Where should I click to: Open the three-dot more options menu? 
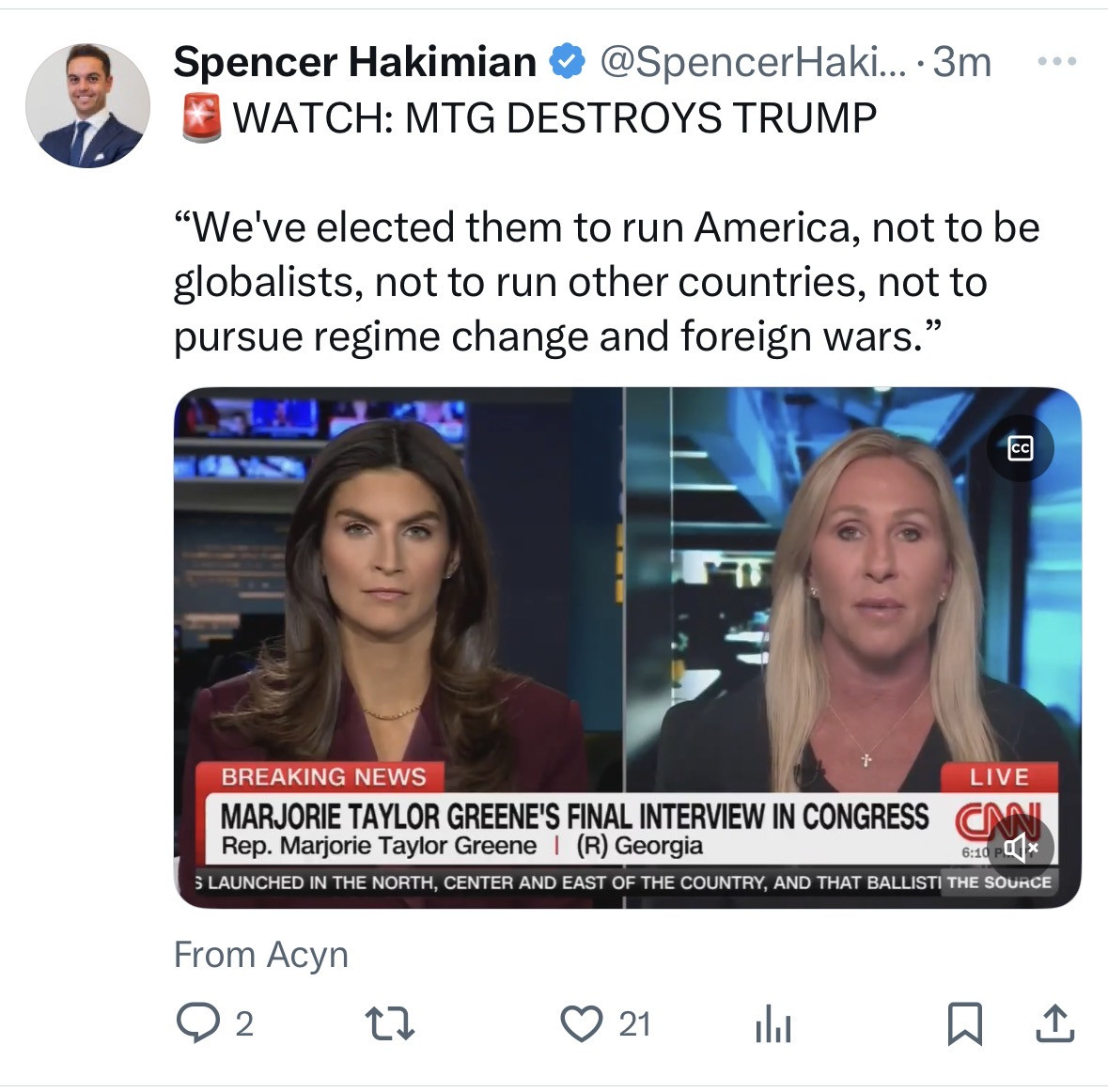(x=1057, y=61)
